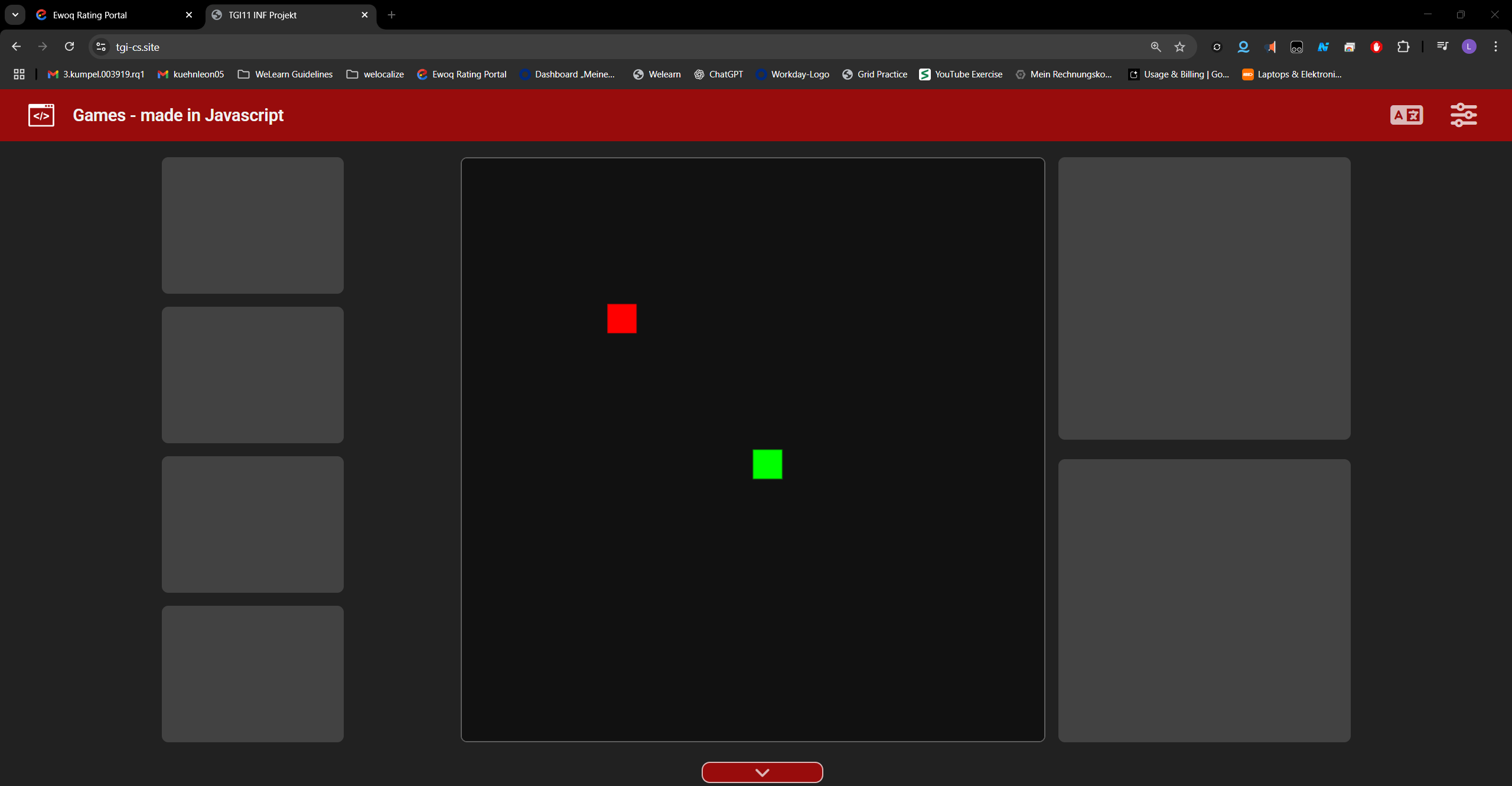Click the red square in the game canvas
The image size is (1512, 786).
point(621,319)
